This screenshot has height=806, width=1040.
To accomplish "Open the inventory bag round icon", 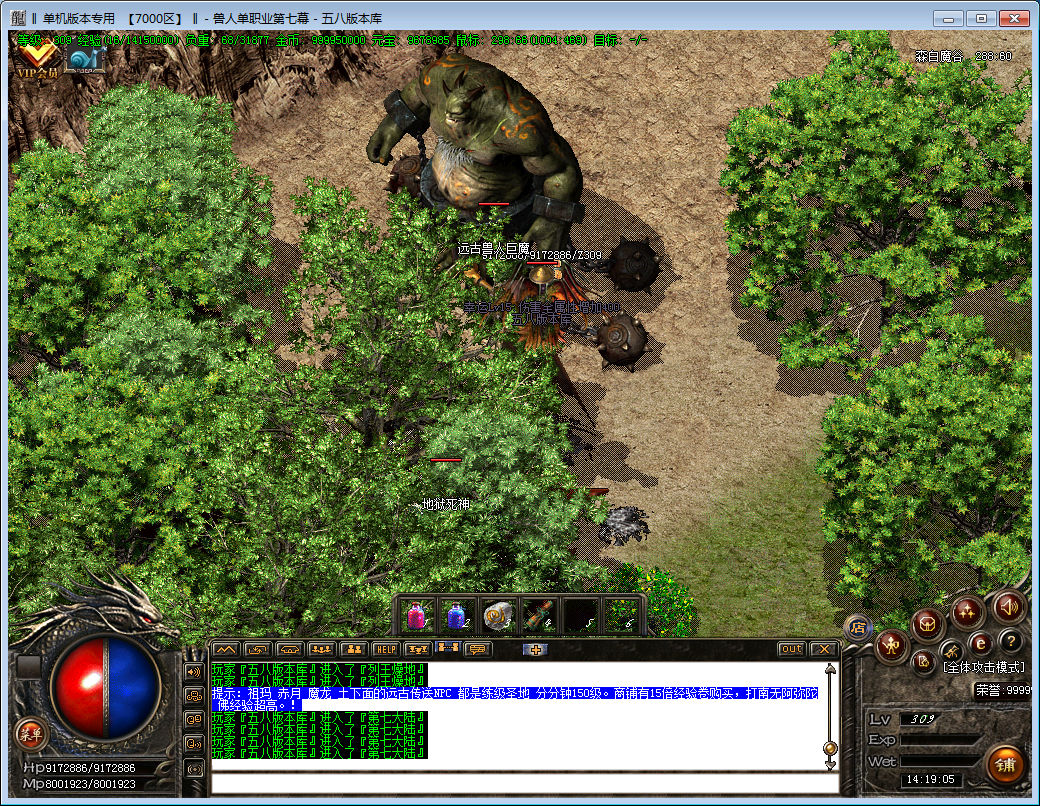I will 927,626.
